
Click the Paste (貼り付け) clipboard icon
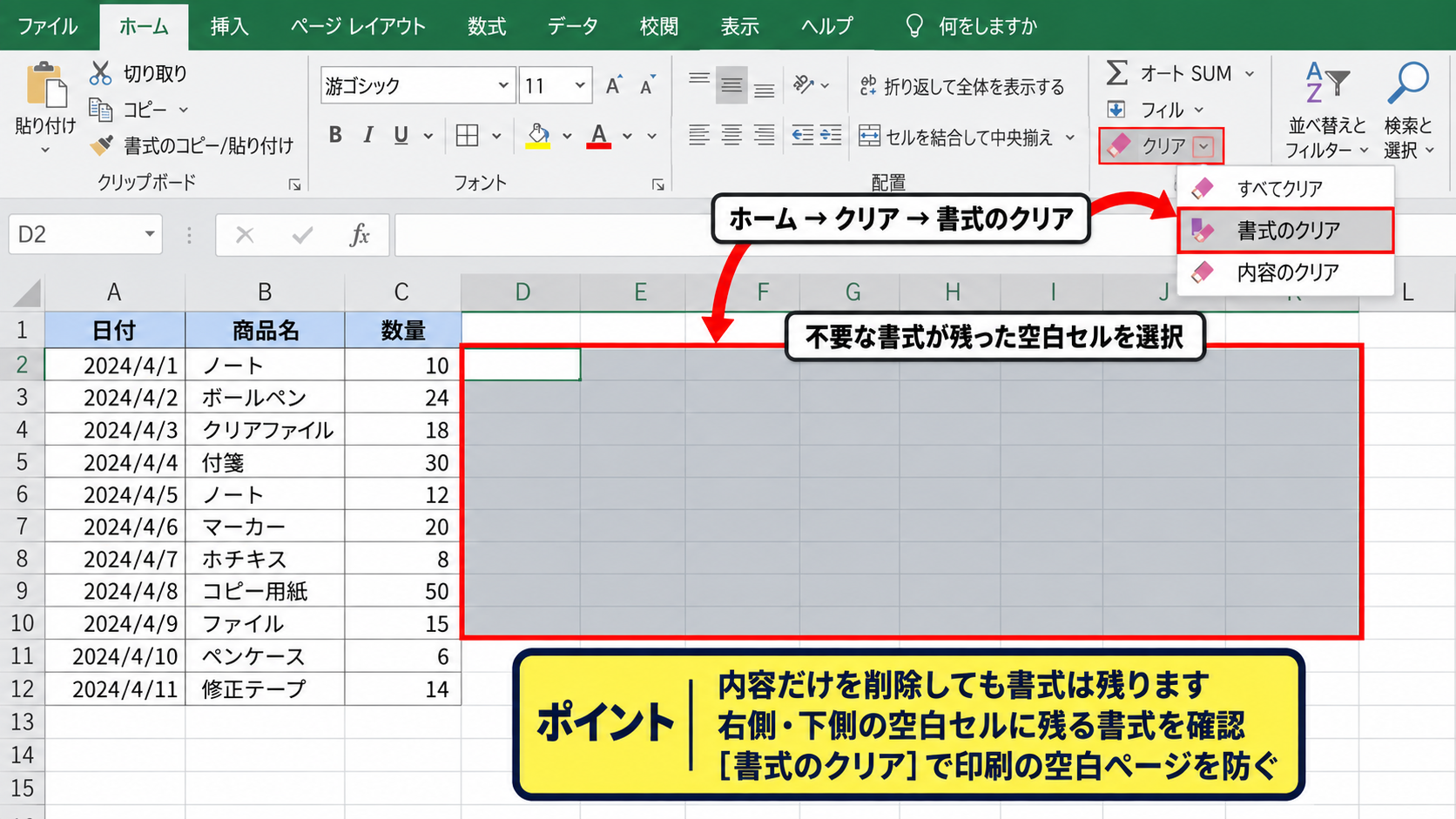[x=45, y=86]
